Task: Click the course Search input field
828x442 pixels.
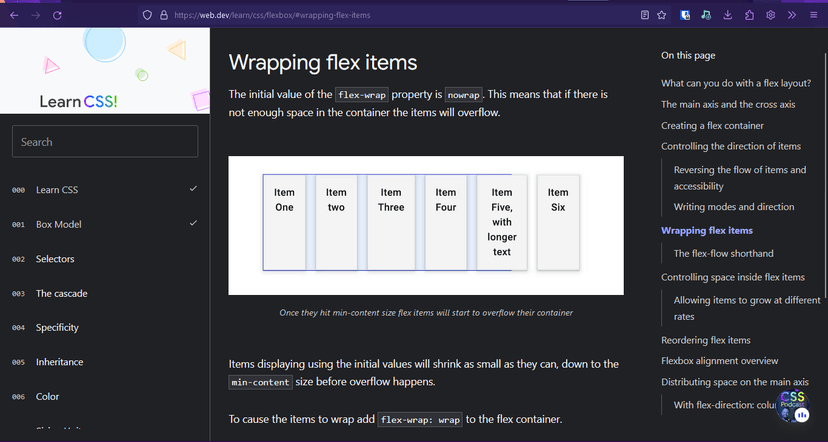Action: (105, 142)
